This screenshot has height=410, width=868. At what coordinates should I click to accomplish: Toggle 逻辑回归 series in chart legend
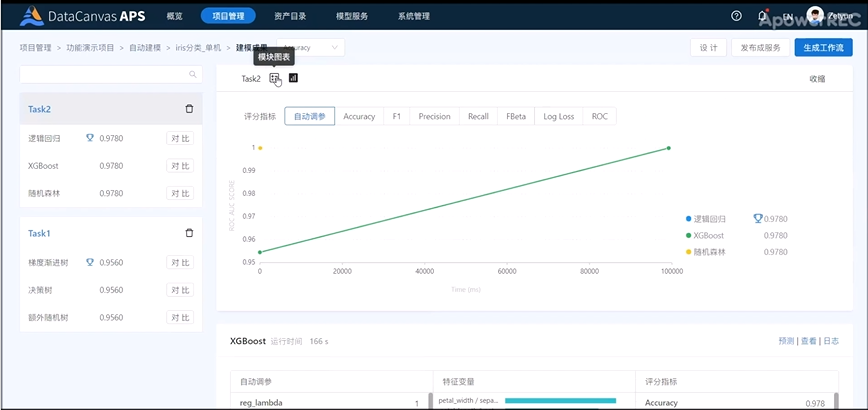pos(710,218)
